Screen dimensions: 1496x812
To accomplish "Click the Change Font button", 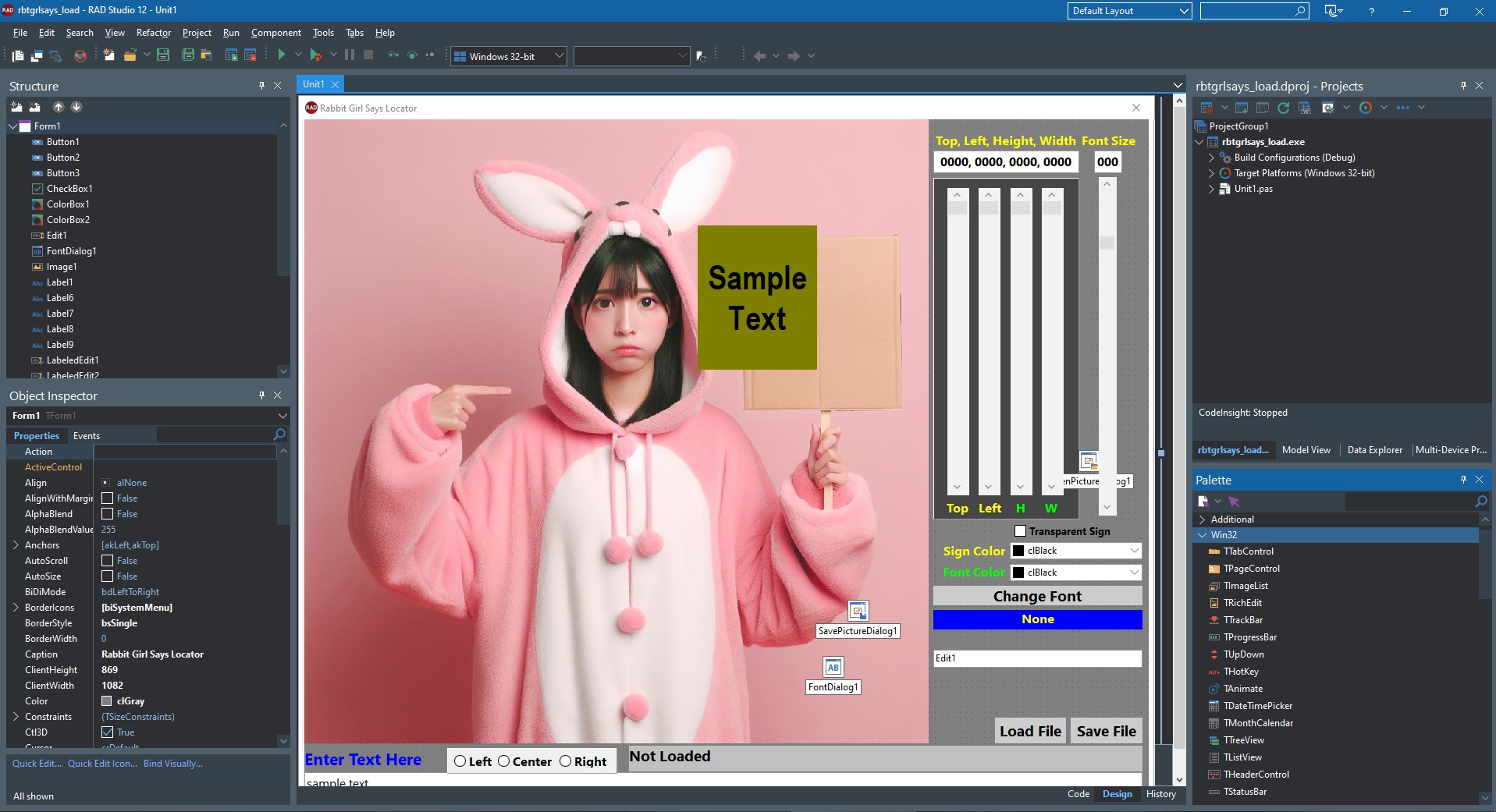I will tap(1037, 596).
